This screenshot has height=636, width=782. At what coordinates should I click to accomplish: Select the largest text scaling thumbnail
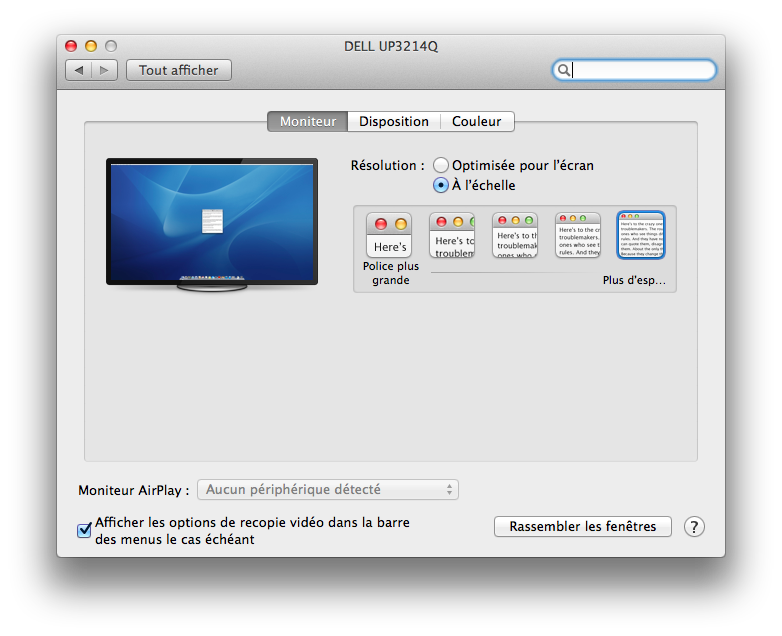point(389,235)
